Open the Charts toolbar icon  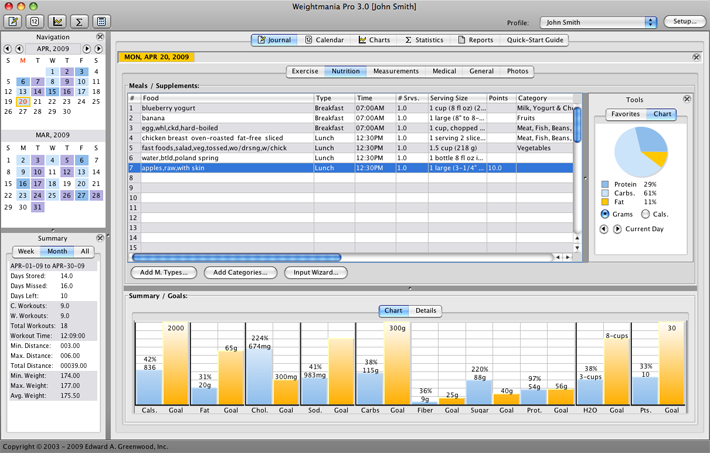(57, 21)
